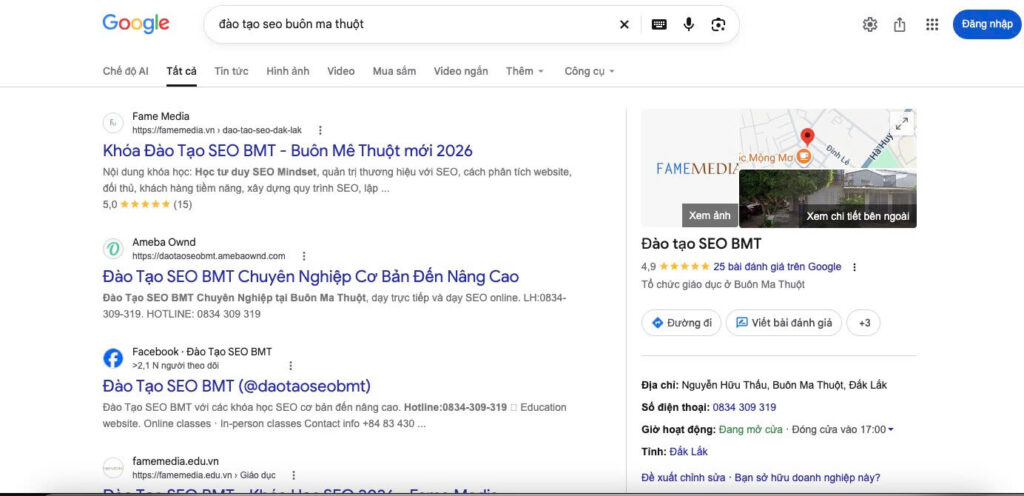Click the Fame Media site favicon
The height and width of the screenshot is (496, 1024).
pyautogui.click(x=113, y=123)
